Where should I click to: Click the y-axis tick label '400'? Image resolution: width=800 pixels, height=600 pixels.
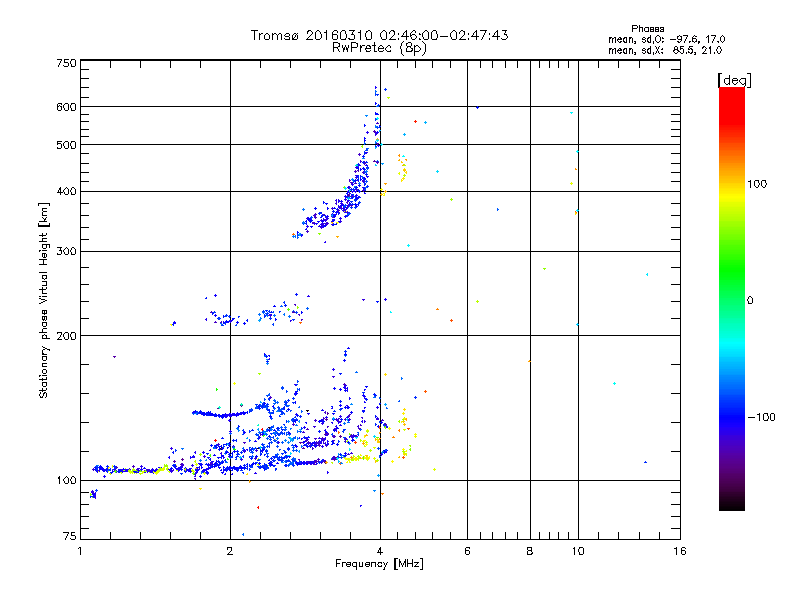(67, 191)
